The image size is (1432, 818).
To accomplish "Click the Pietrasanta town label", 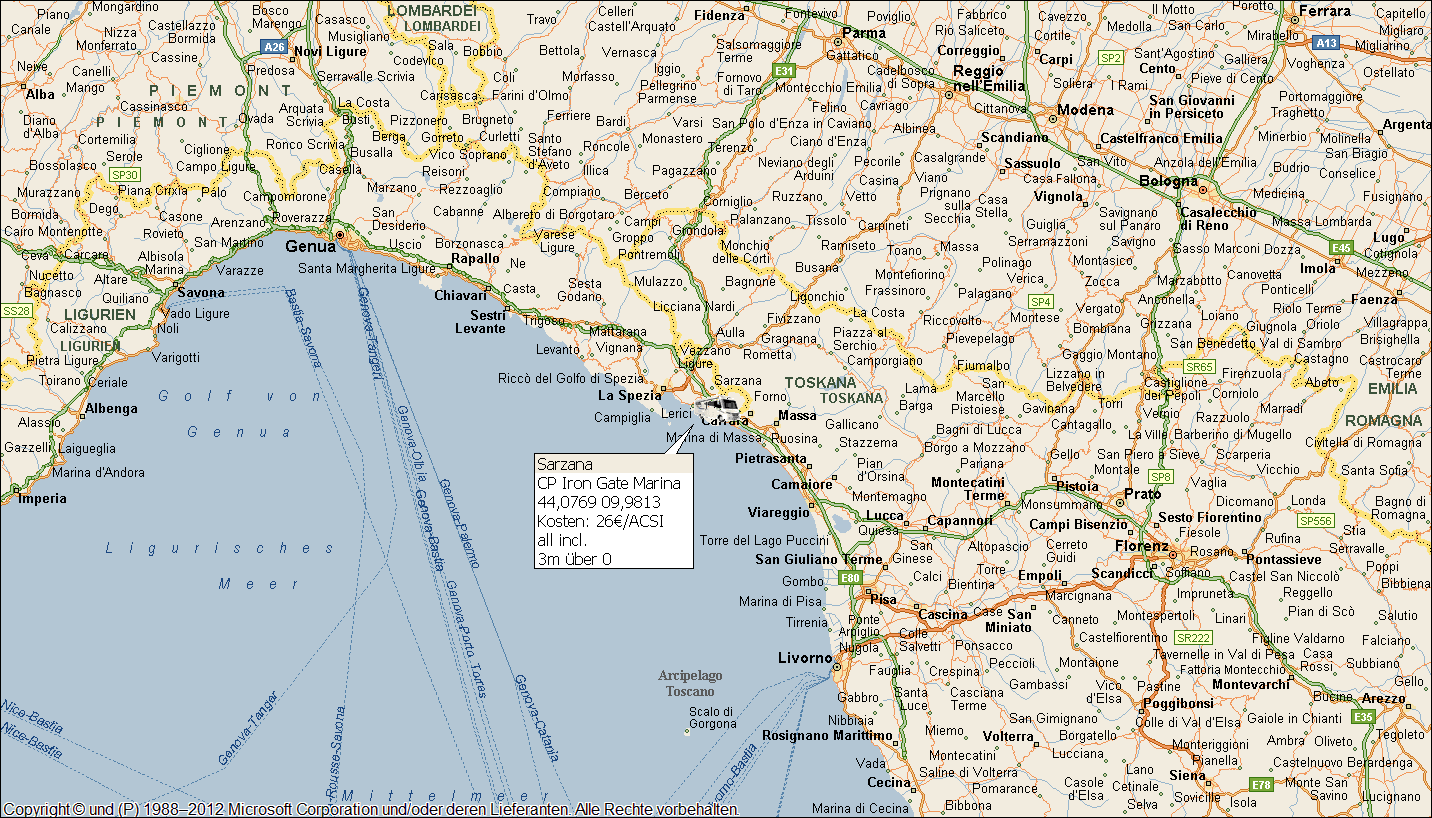I will coord(770,458).
